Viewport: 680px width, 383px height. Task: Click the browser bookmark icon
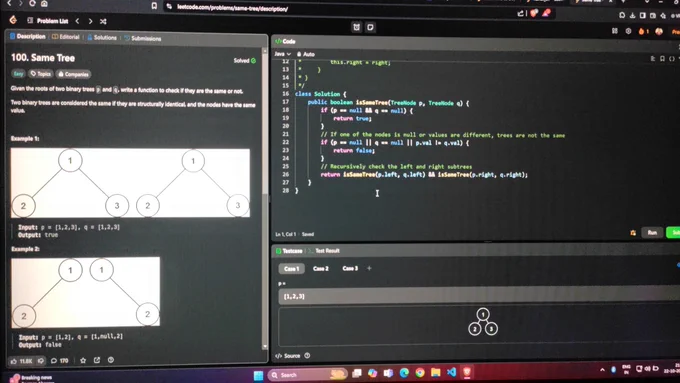coord(154,6)
